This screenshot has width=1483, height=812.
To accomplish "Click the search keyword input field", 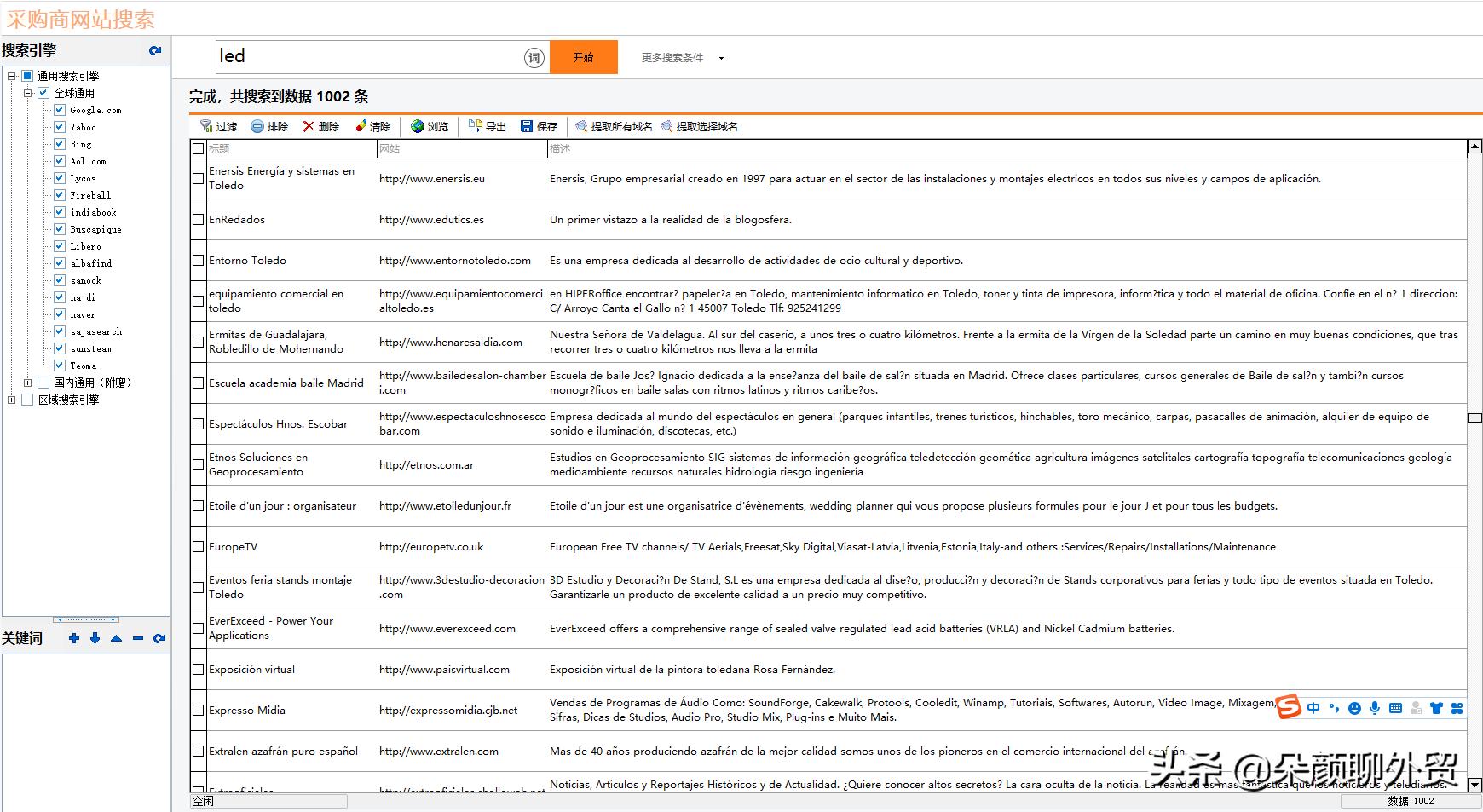I will [x=366, y=57].
